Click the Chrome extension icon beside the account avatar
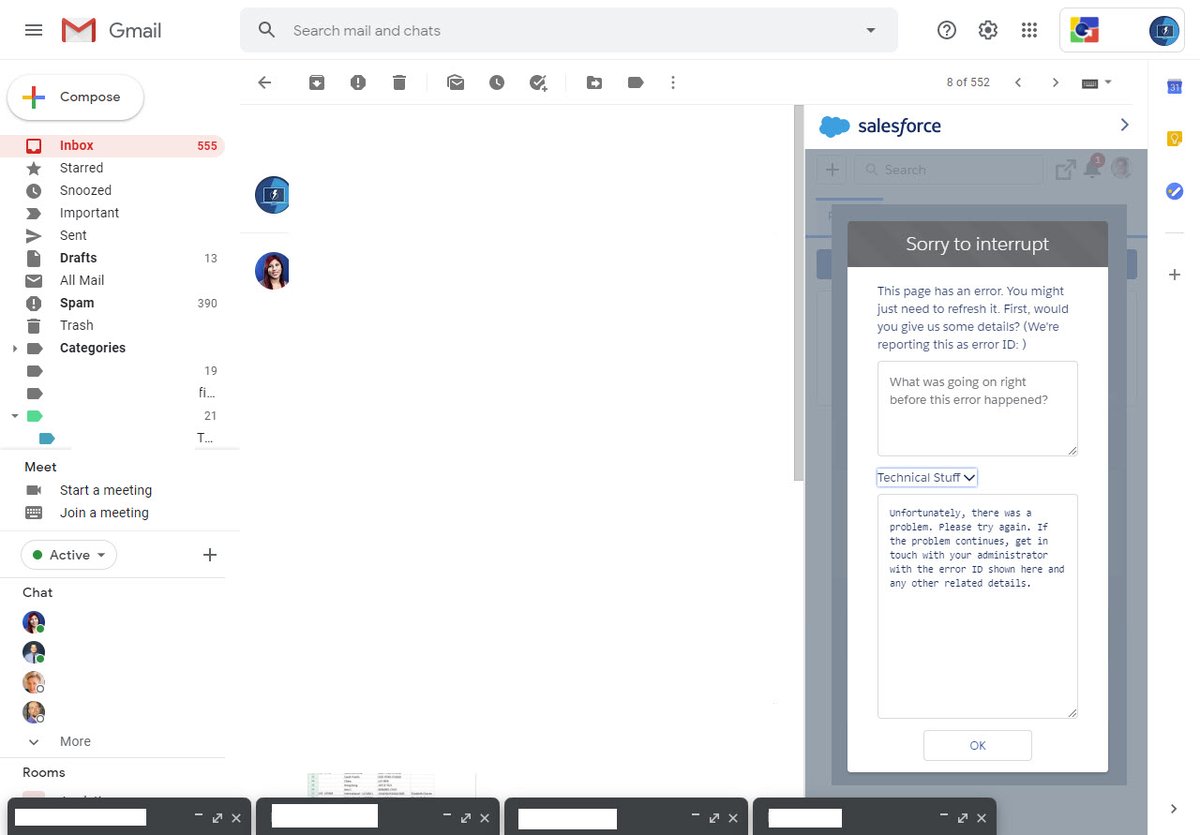 (x=1084, y=31)
